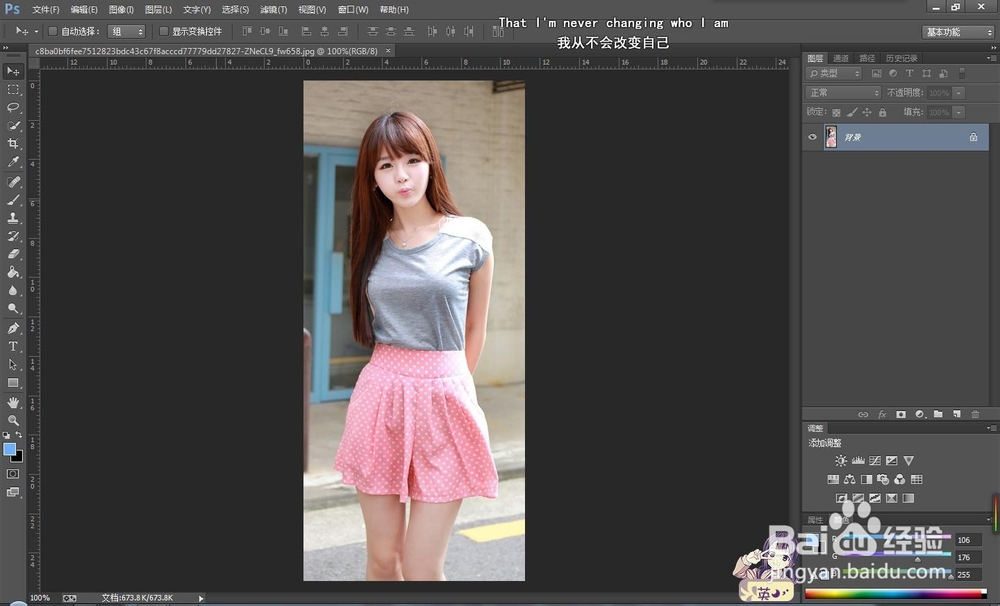
Task: Toggle lock transparent pixels
Action: (836, 112)
